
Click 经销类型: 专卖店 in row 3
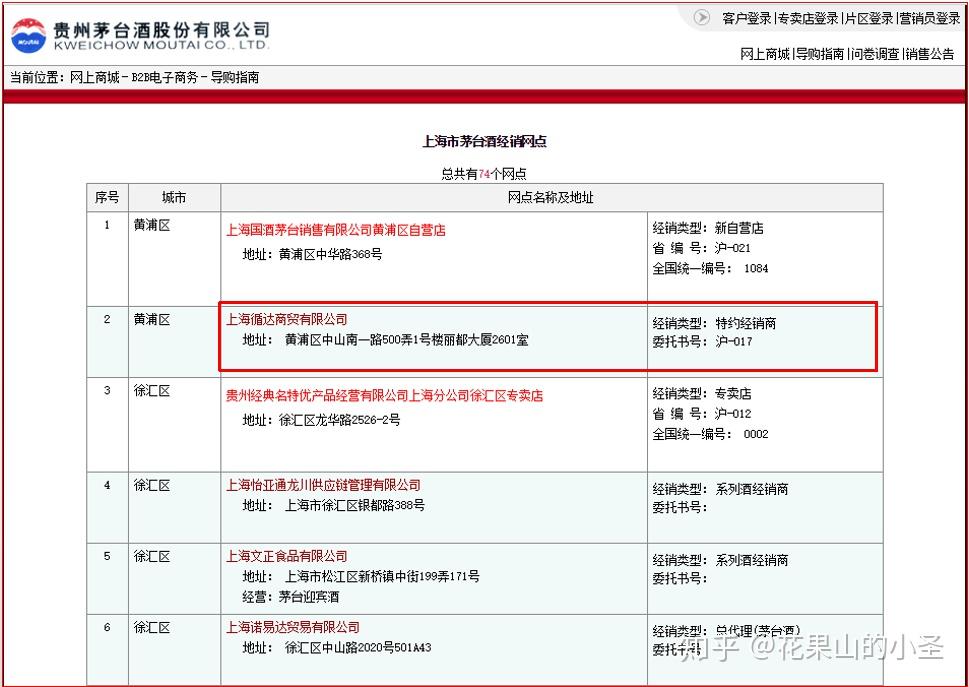pyautogui.click(x=702, y=394)
